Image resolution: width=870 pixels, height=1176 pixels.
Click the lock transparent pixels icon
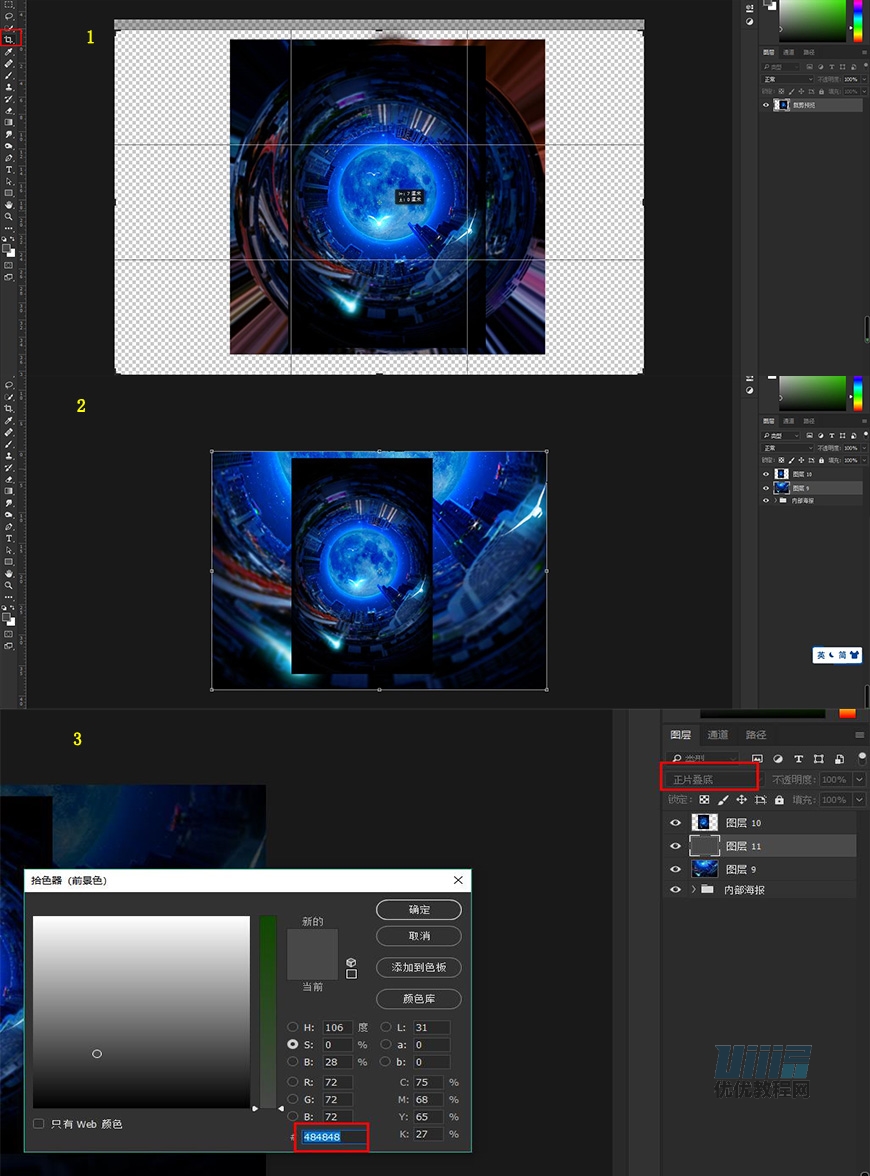click(x=704, y=800)
